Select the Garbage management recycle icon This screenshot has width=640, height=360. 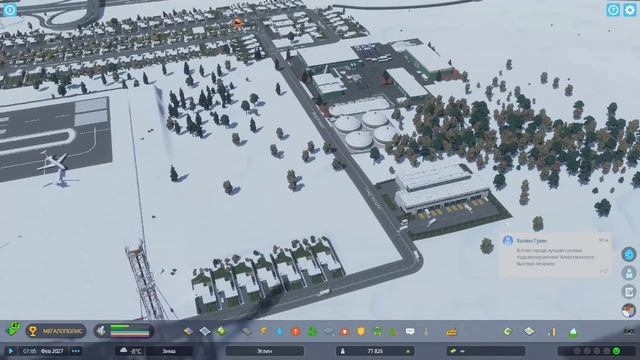coord(312,331)
